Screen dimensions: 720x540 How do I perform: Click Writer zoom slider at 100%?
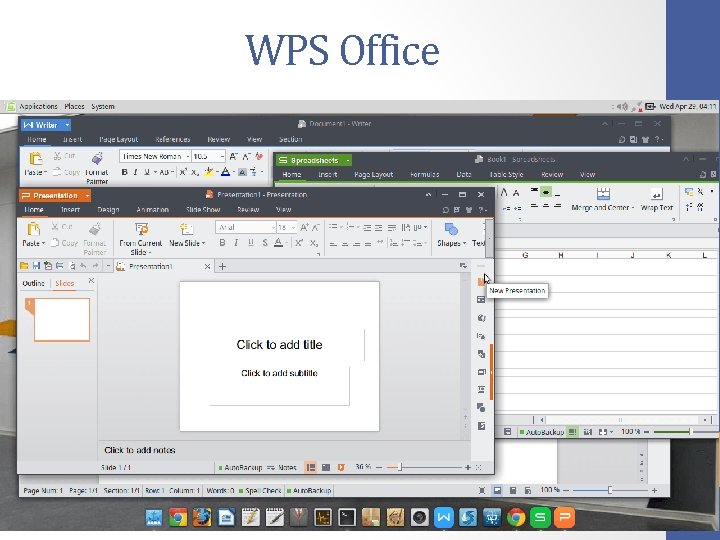610,490
